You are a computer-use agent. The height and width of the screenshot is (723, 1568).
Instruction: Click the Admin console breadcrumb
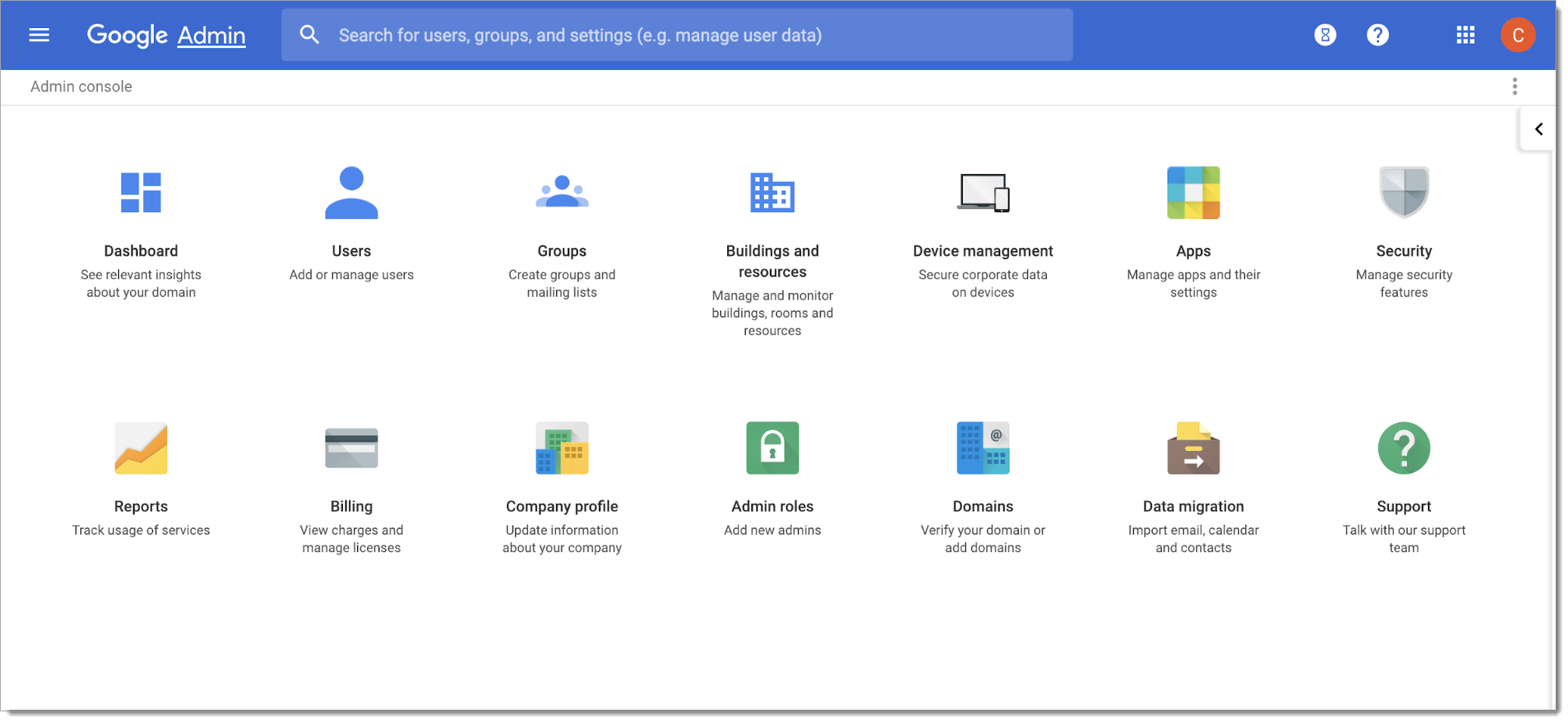pyautogui.click(x=82, y=86)
